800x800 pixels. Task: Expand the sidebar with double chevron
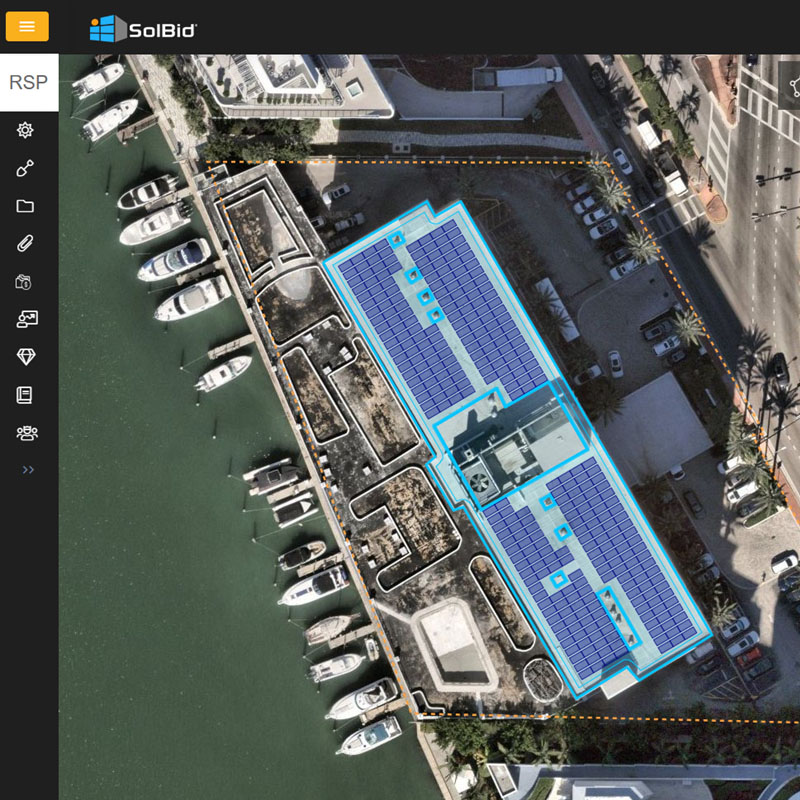pyautogui.click(x=28, y=469)
